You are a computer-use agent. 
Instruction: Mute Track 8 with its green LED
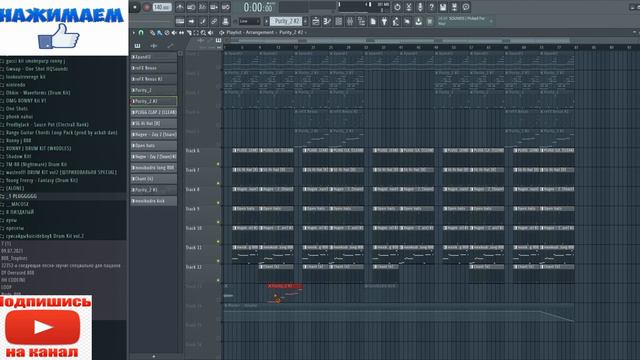[218, 203]
